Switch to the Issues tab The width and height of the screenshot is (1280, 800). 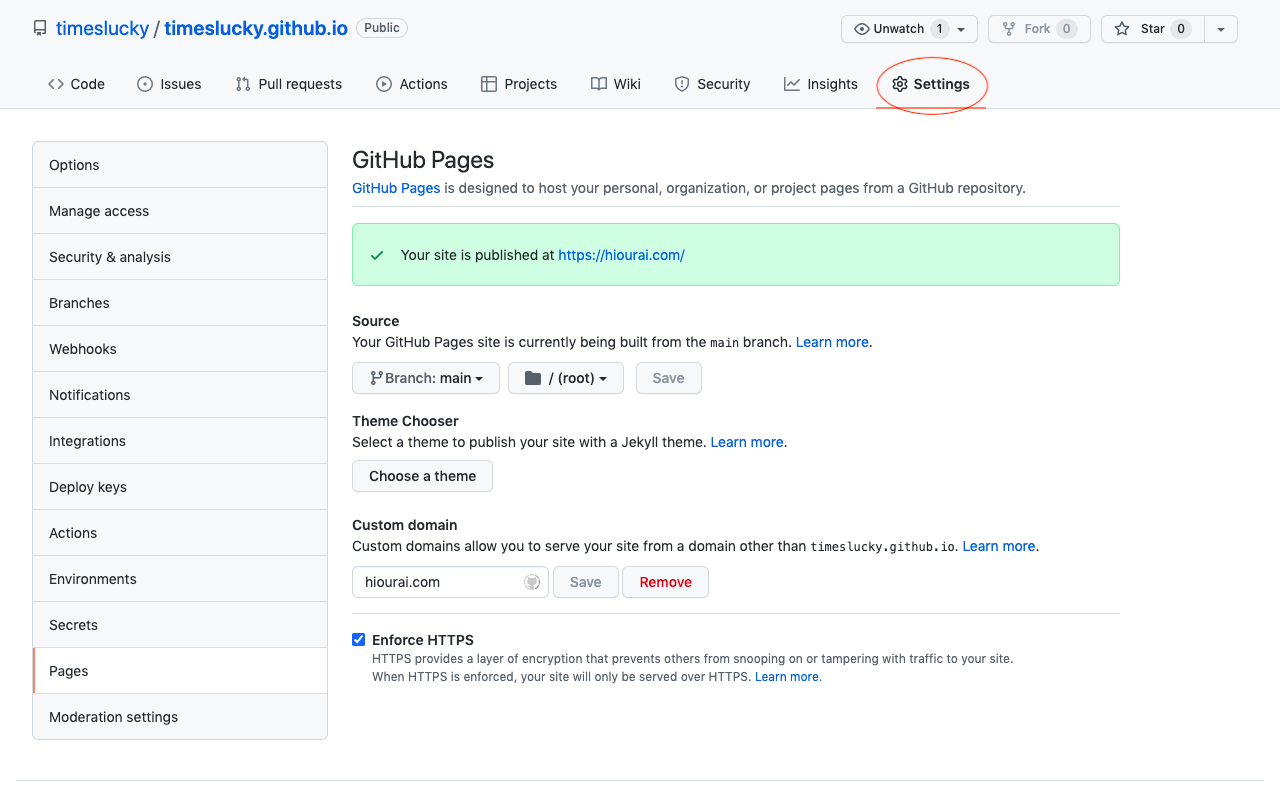[x=169, y=84]
